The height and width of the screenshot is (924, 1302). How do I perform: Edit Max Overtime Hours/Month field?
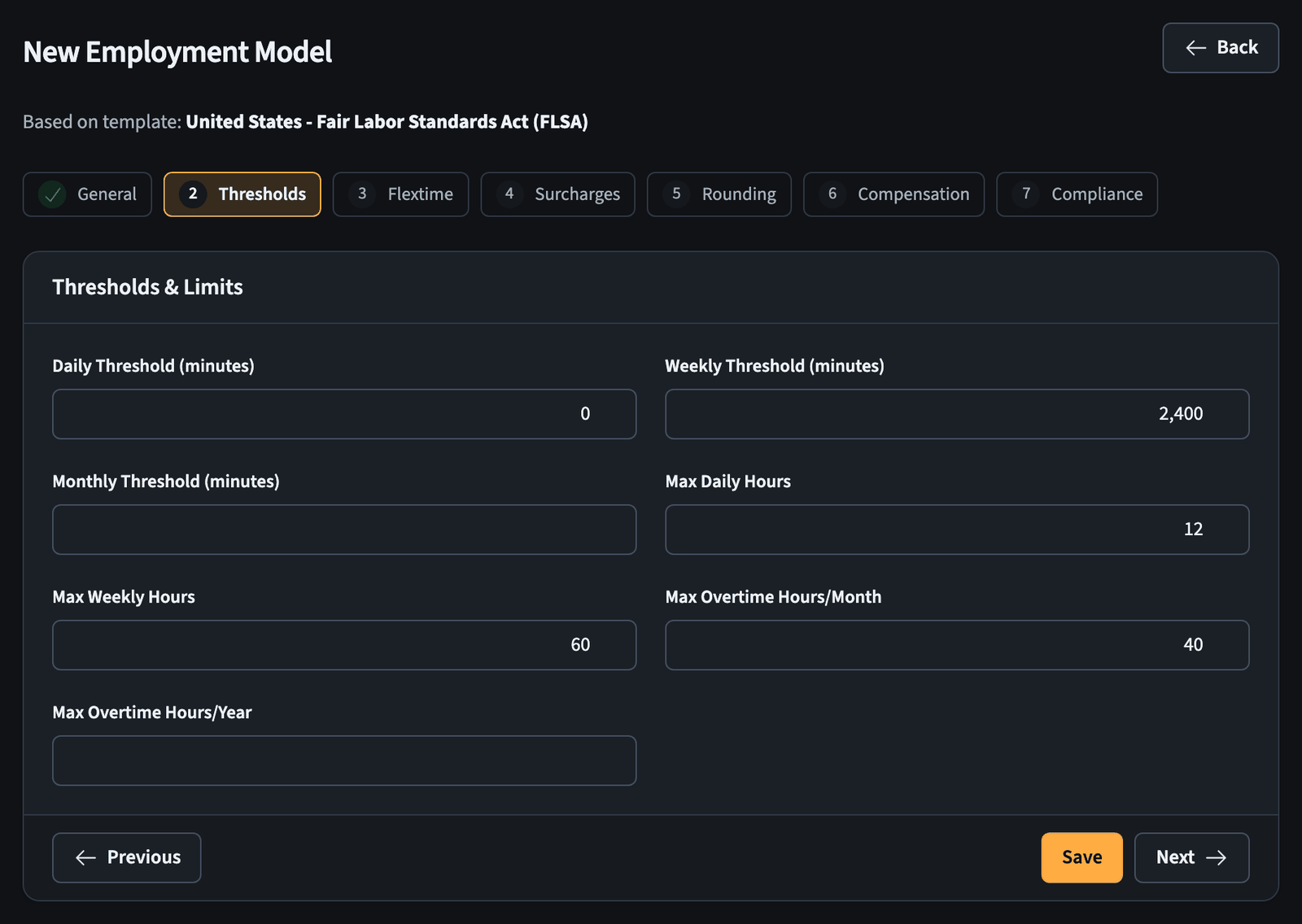pos(957,645)
